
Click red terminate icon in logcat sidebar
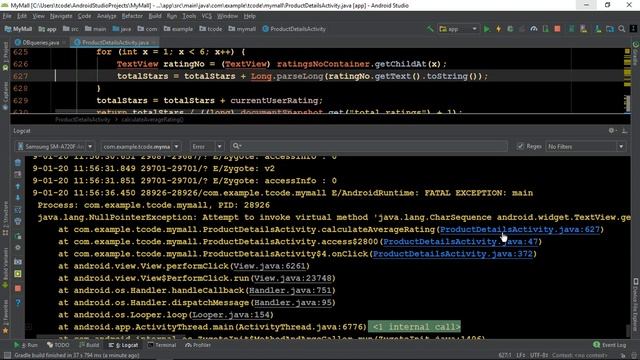coord(18,289)
